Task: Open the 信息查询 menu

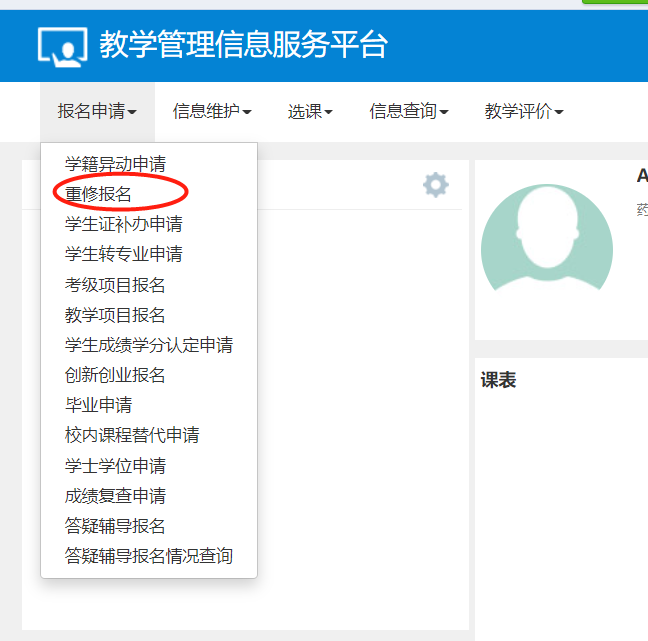Action: click(x=408, y=112)
